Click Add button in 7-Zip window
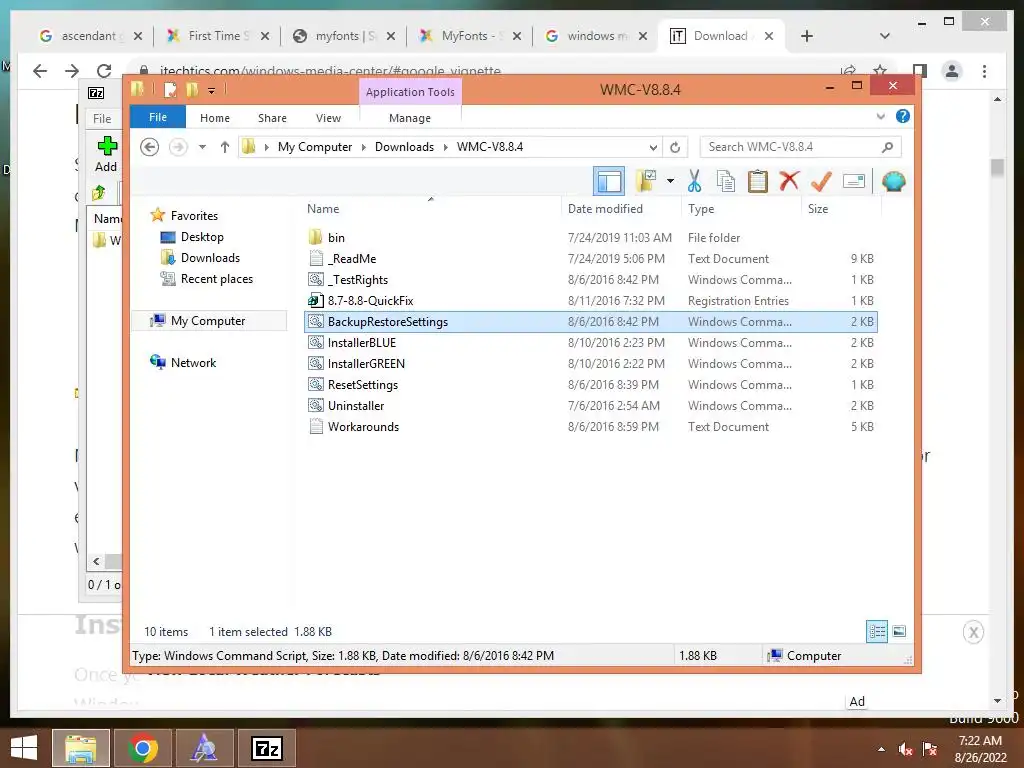 click(x=106, y=154)
